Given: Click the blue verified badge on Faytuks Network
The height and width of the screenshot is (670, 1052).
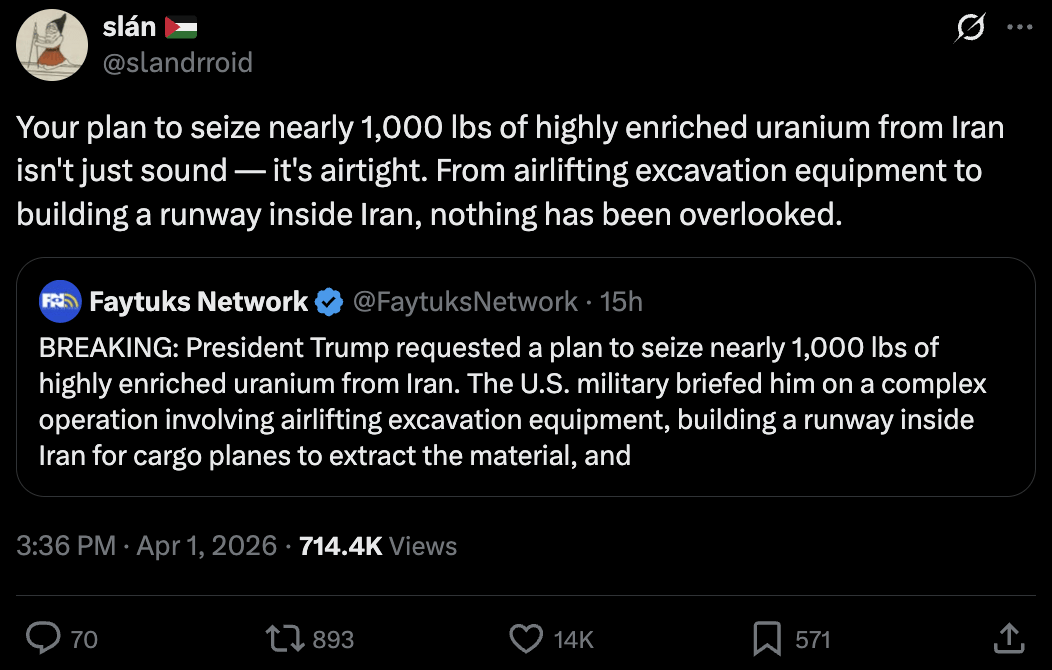Looking at the screenshot, I should tap(329, 301).
